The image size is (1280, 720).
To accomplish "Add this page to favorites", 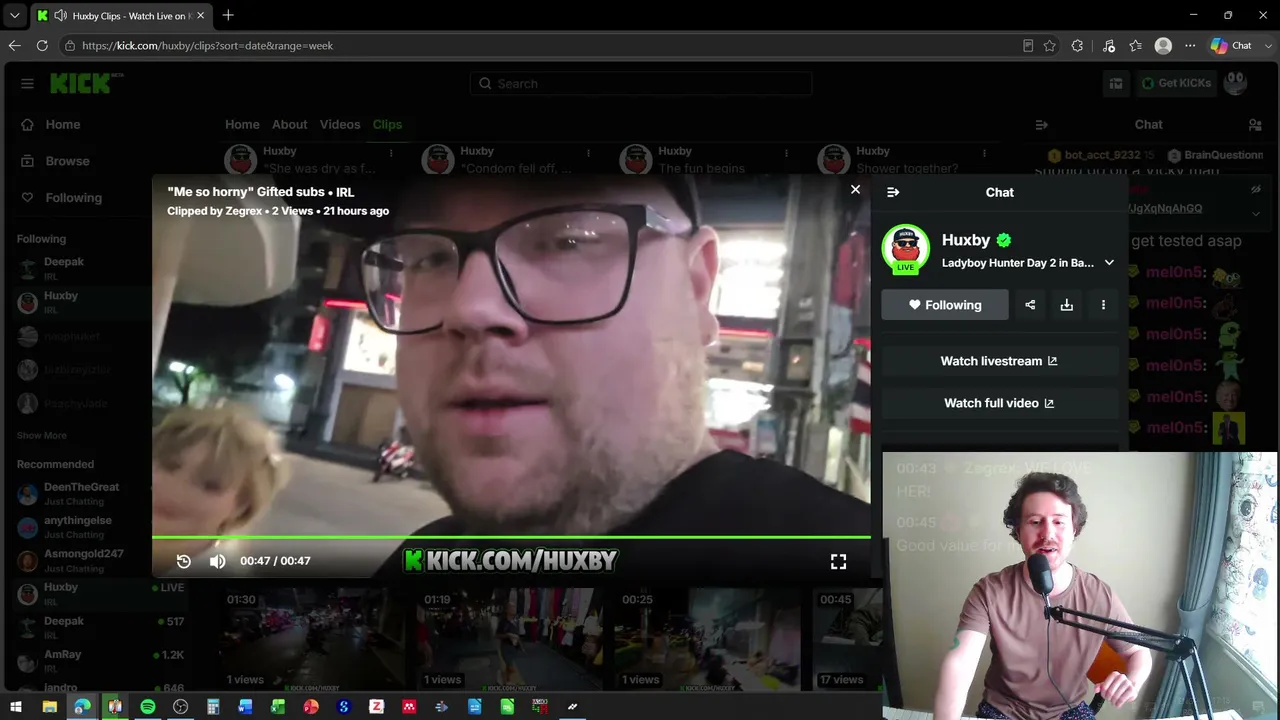I will coord(1049,45).
